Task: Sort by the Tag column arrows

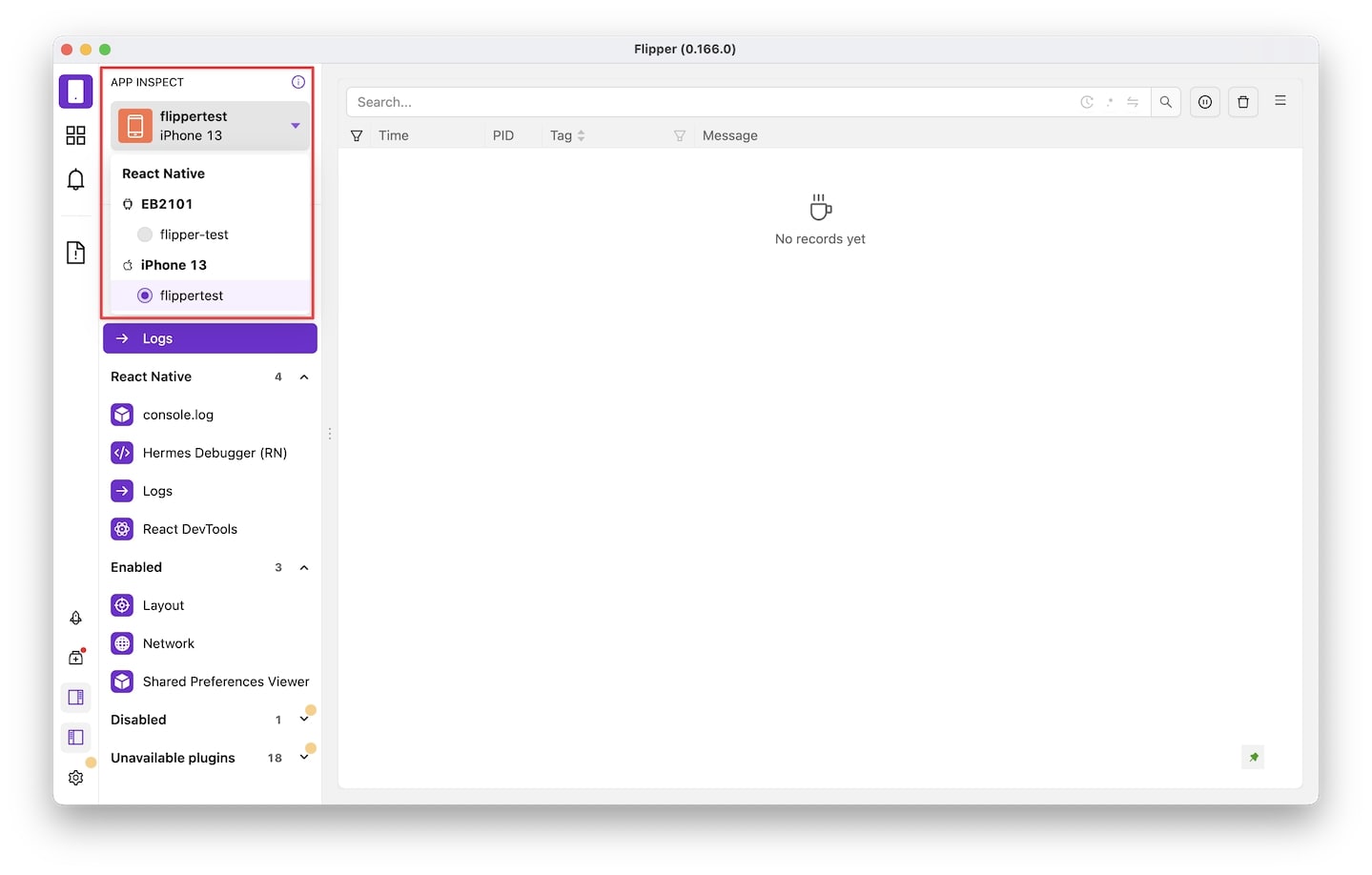Action: coord(581,135)
